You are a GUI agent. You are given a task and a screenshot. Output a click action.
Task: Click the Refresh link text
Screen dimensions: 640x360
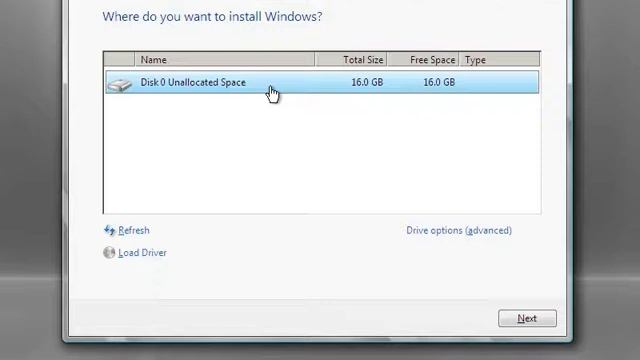pos(134,231)
